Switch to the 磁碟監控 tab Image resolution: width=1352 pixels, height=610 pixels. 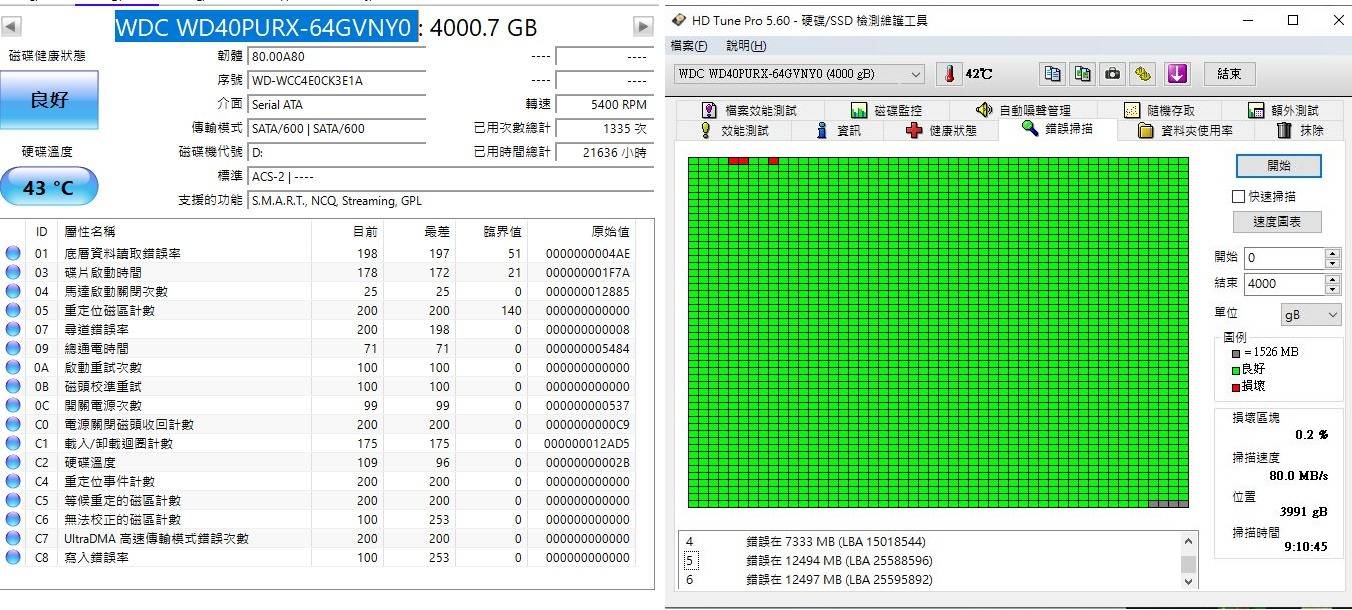tap(886, 110)
